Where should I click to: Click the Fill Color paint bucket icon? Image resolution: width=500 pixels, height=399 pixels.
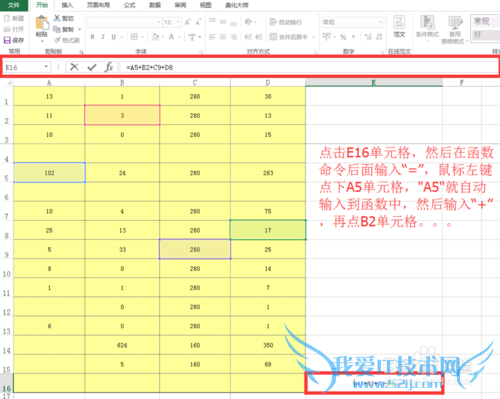pos(155,37)
